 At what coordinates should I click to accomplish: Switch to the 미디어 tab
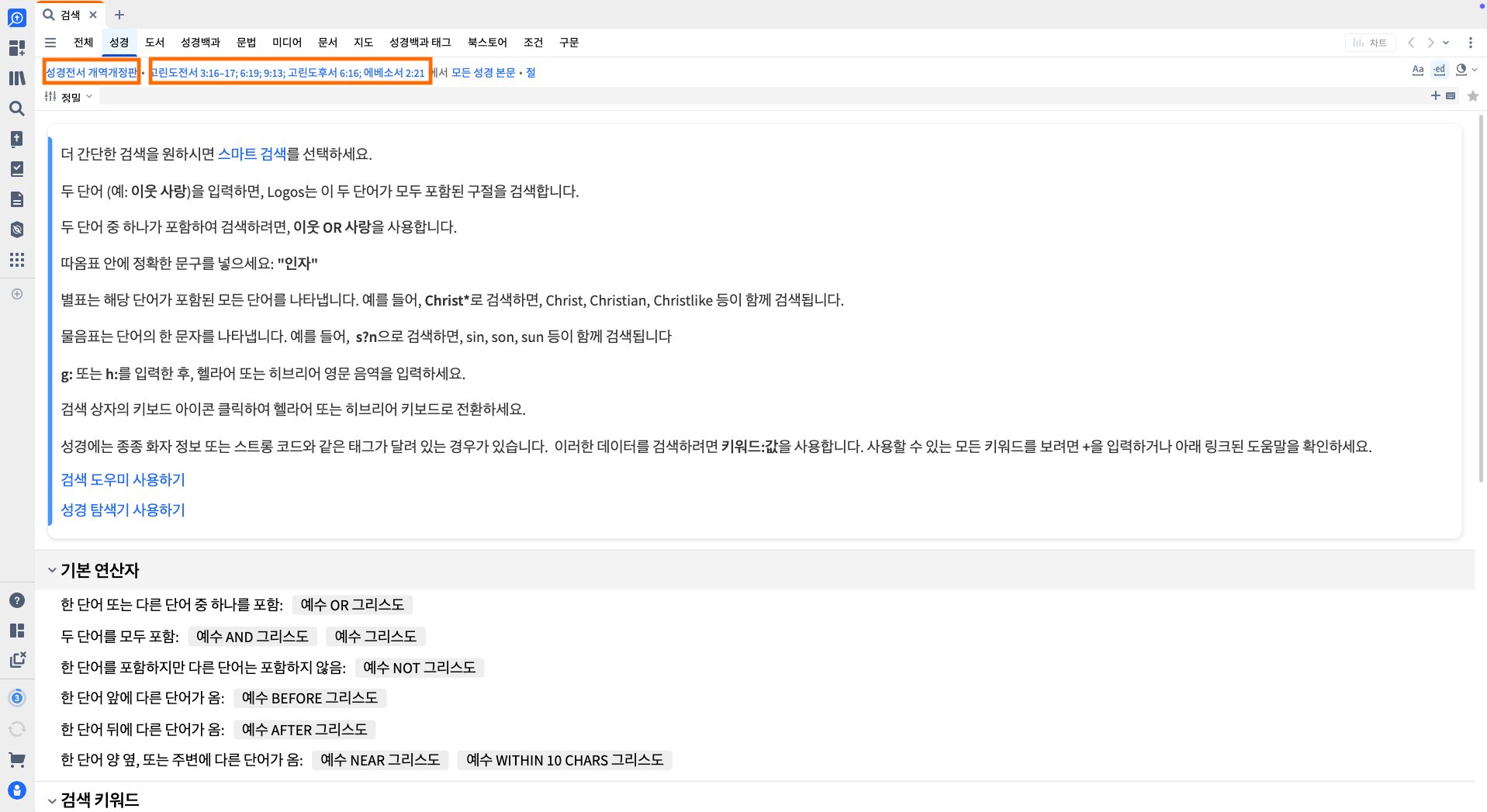(x=287, y=43)
